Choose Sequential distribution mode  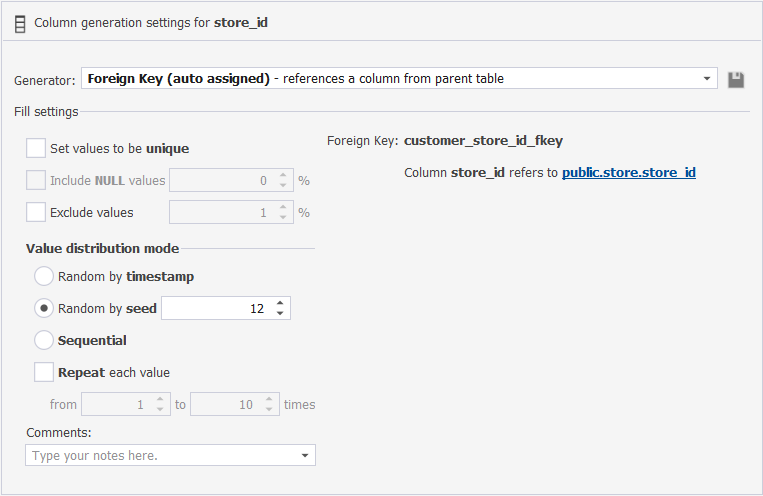[x=44, y=340]
